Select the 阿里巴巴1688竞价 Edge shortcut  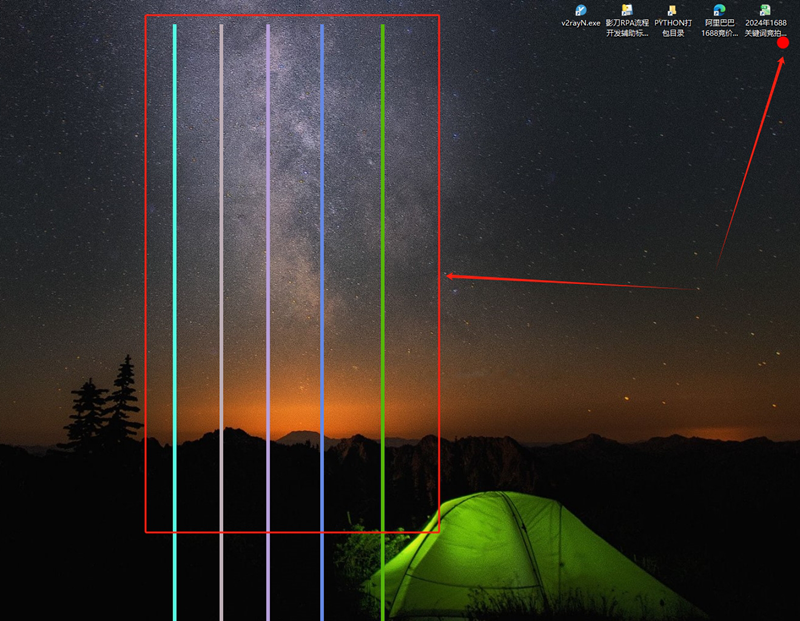coord(719,20)
